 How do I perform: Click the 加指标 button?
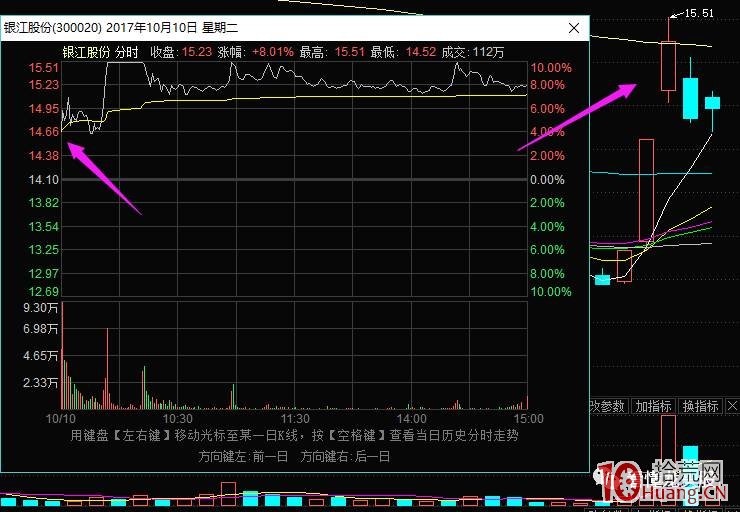[653, 406]
